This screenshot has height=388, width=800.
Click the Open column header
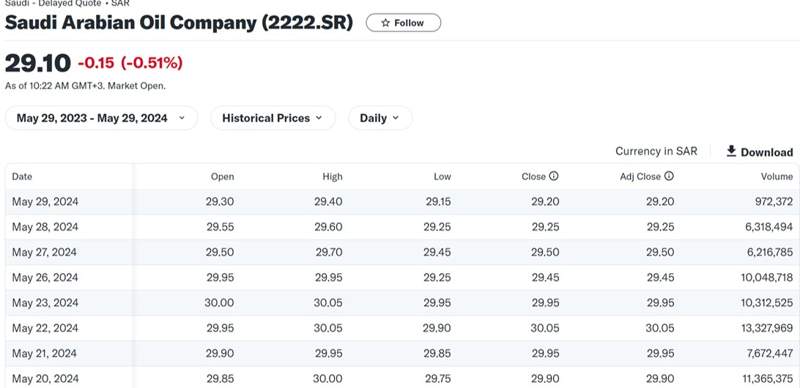tap(222, 177)
